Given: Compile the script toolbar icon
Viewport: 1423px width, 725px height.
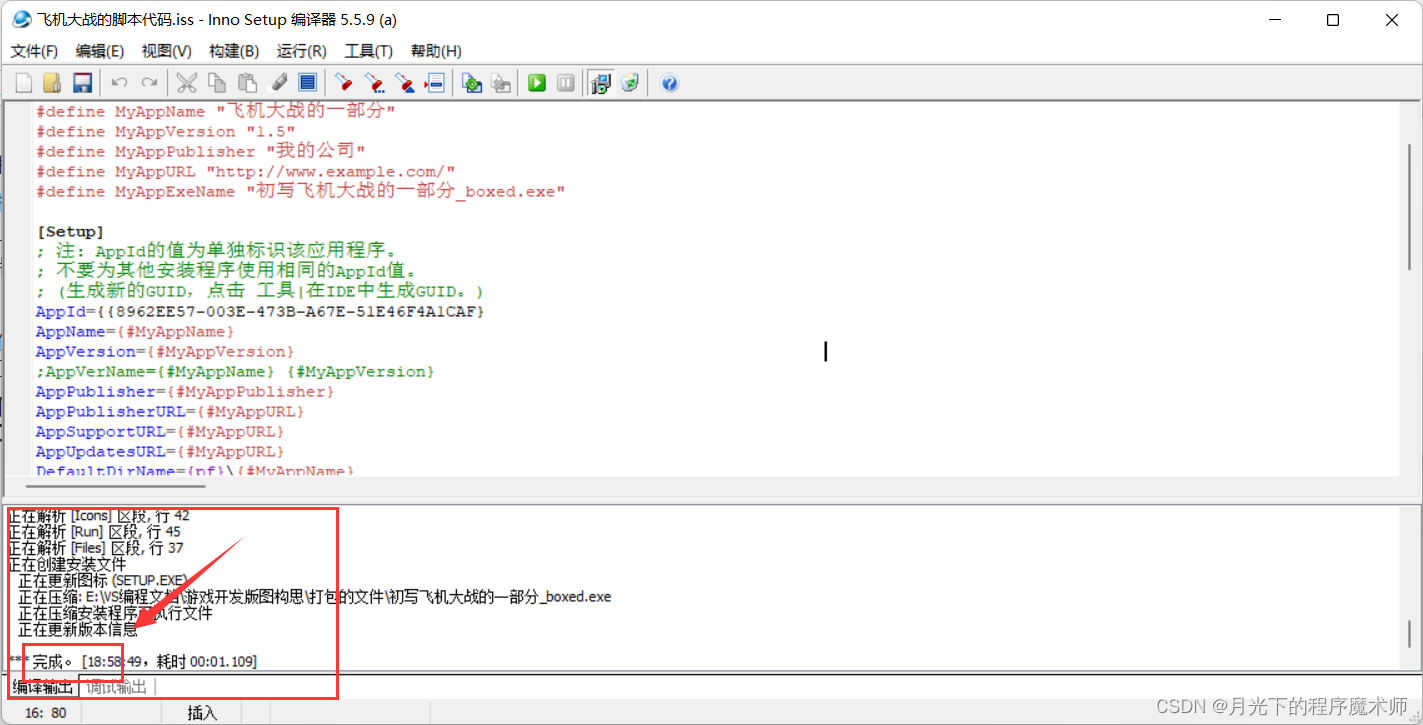Looking at the screenshot, I should click(472, 83).
